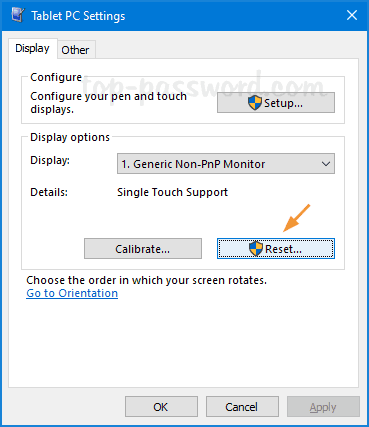Click the Configure your pen and touch description
The image size is (369, 427).
click(108, 103)
